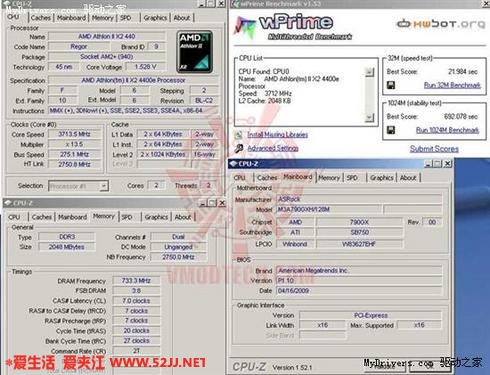Click the motherboard Model text field

point(329,209)
